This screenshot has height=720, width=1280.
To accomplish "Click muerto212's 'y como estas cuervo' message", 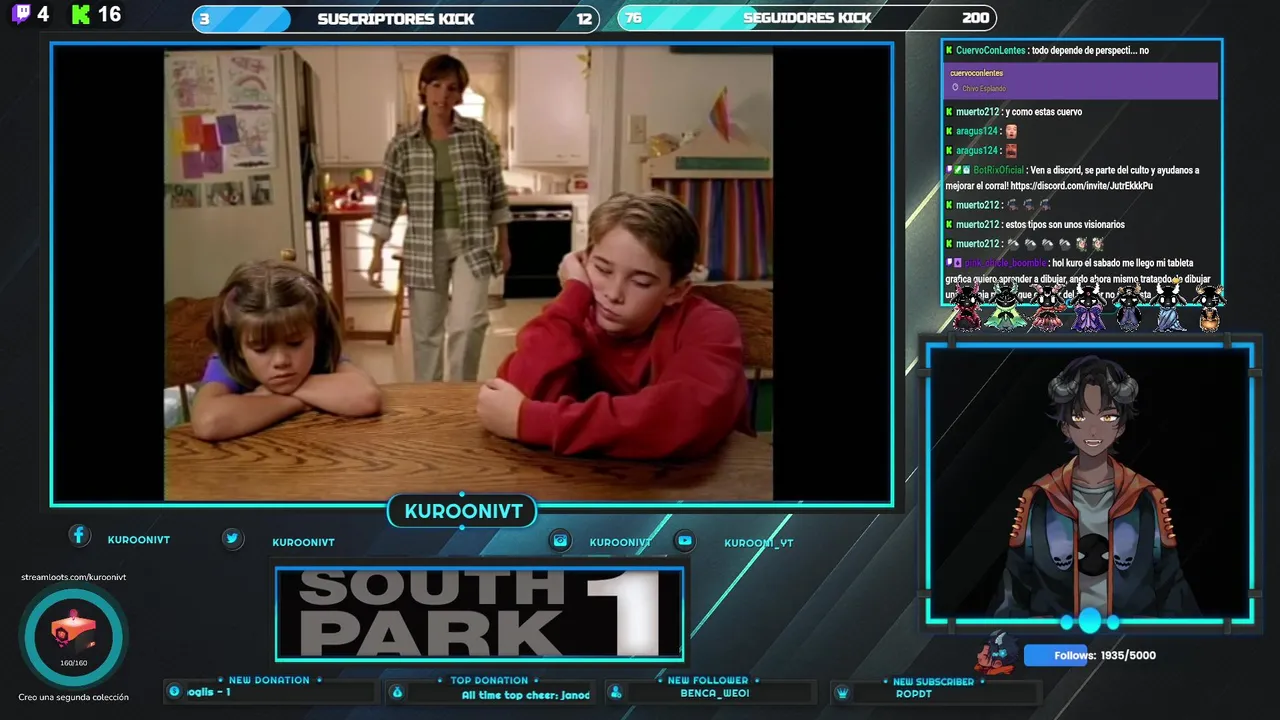I will tap(1043, 112).
